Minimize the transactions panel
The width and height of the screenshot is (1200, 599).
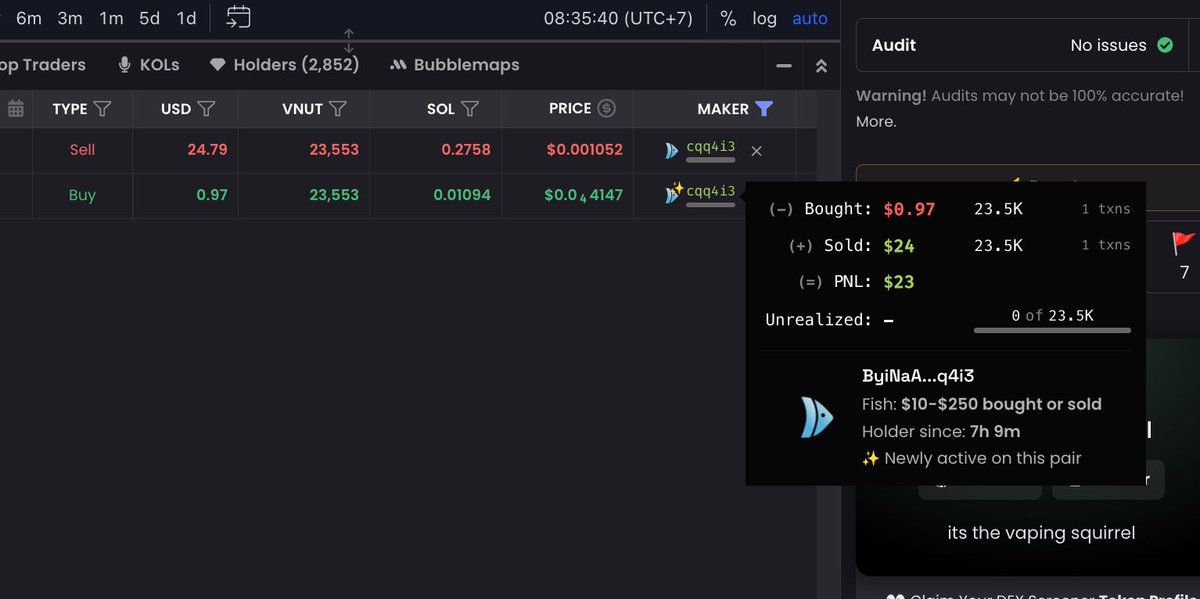[x=784, y=66]
